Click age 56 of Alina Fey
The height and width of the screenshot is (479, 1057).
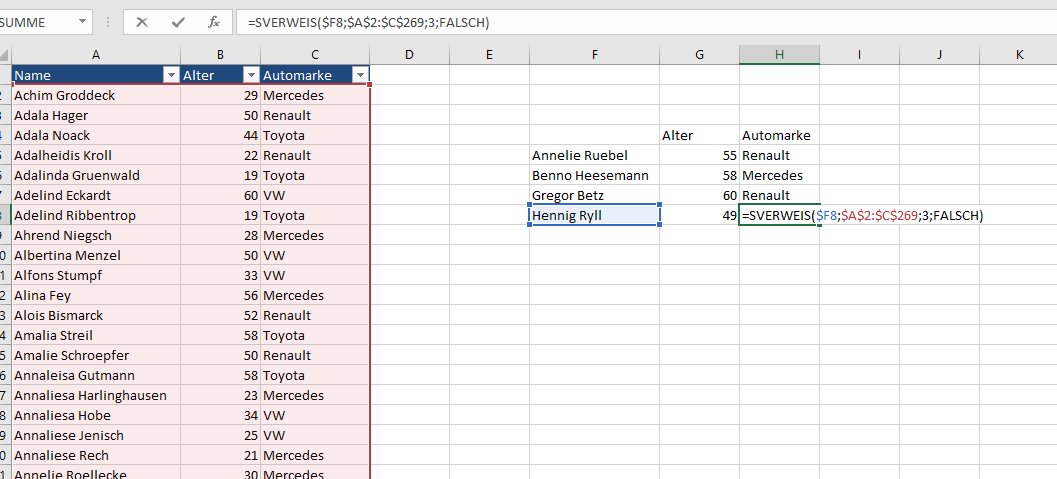coord(220,295)
